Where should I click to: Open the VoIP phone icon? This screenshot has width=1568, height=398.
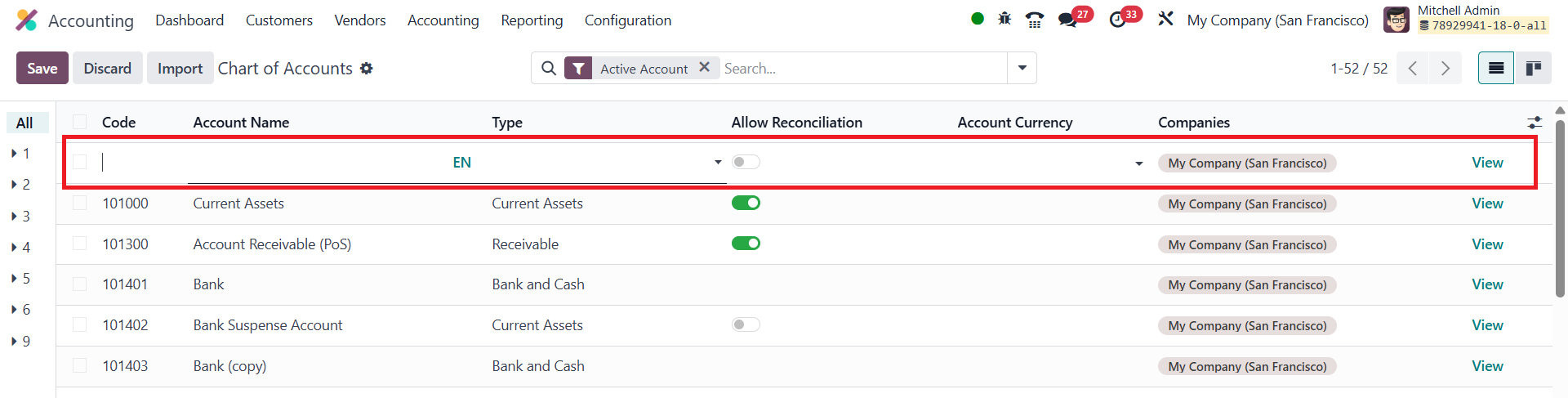coord(1035,20)
